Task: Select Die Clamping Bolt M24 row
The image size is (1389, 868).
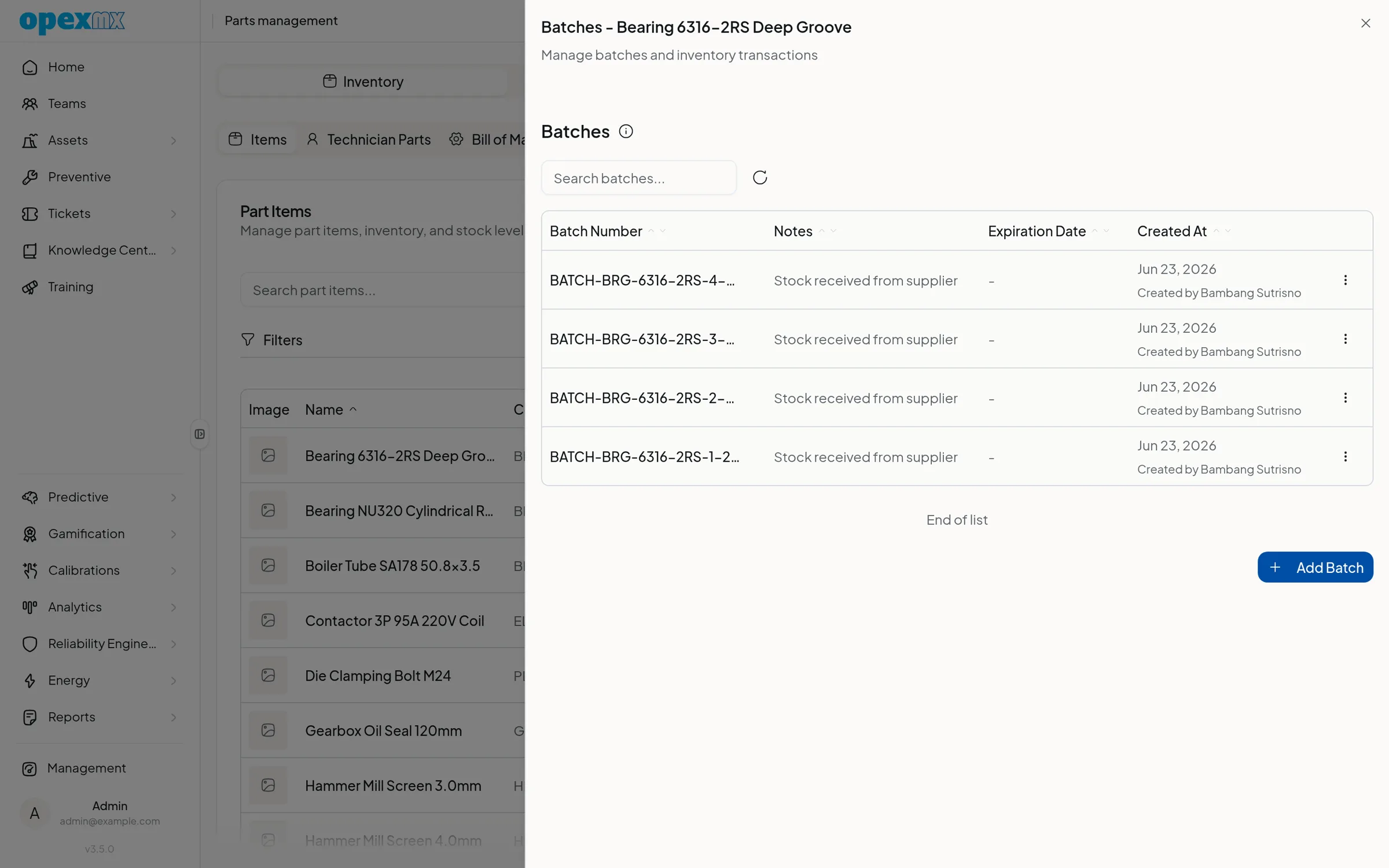Action: point(383,675)
